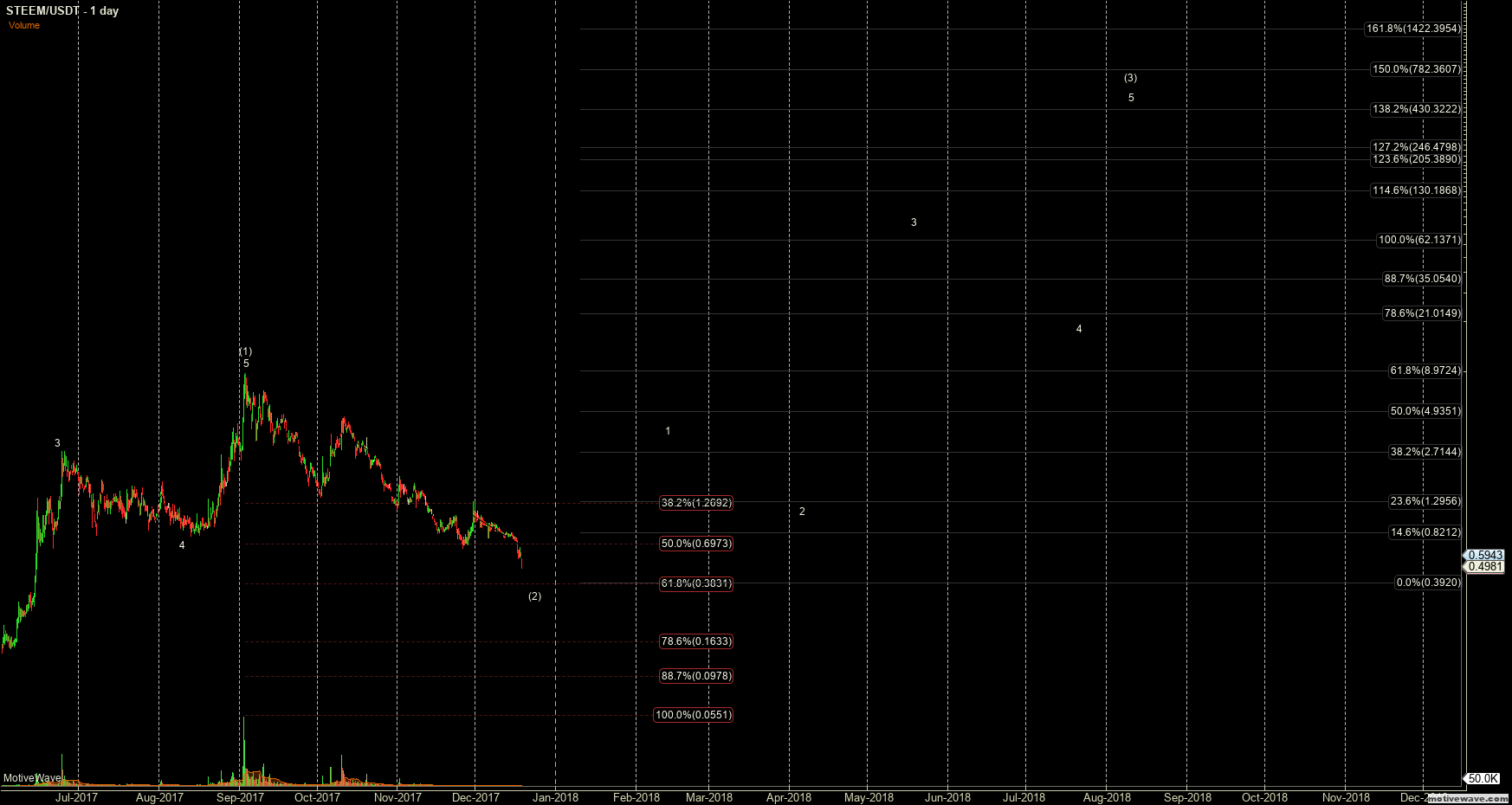
Task: Select Oct-2017 on the time axis
Action: [x=317, y=797]
